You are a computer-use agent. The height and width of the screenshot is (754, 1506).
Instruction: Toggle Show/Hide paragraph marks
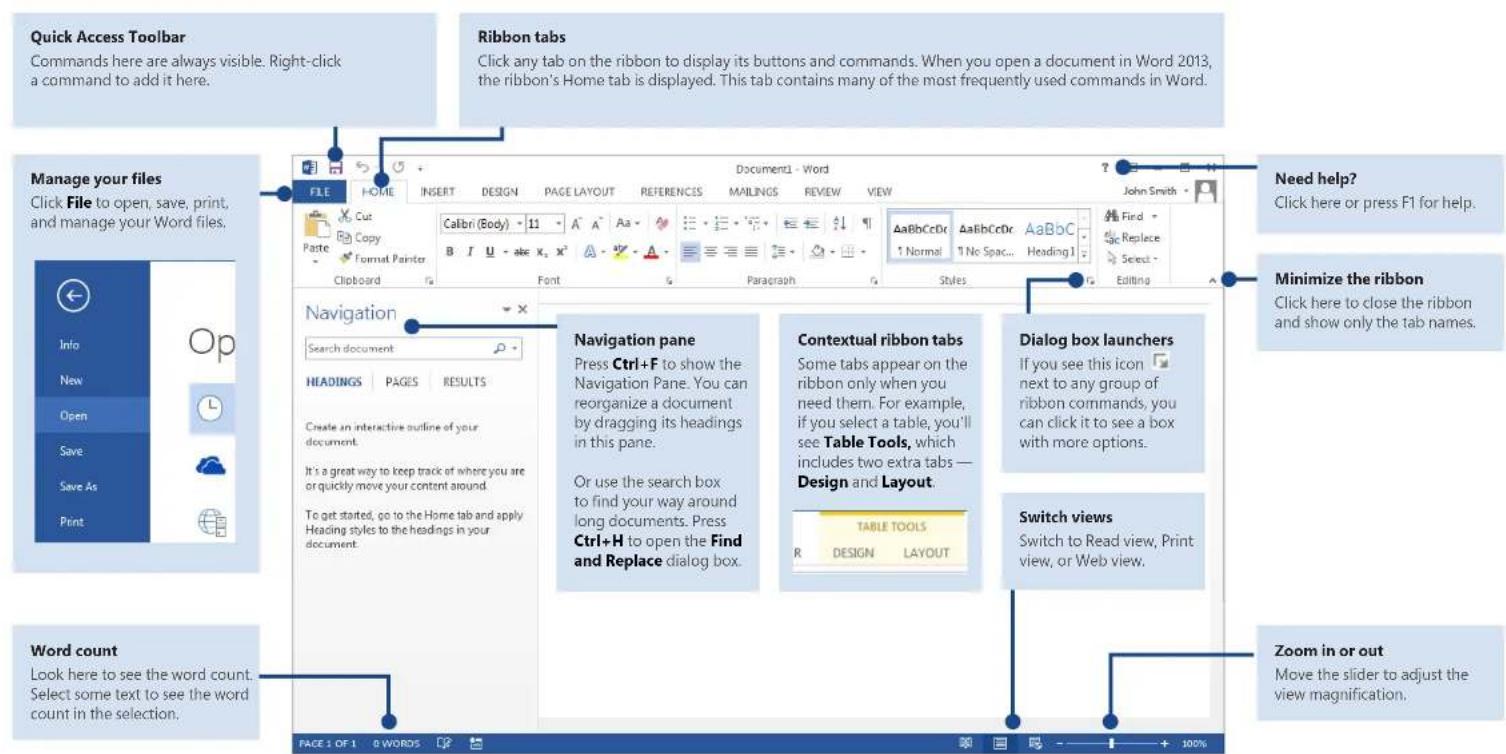pos(867,223)
